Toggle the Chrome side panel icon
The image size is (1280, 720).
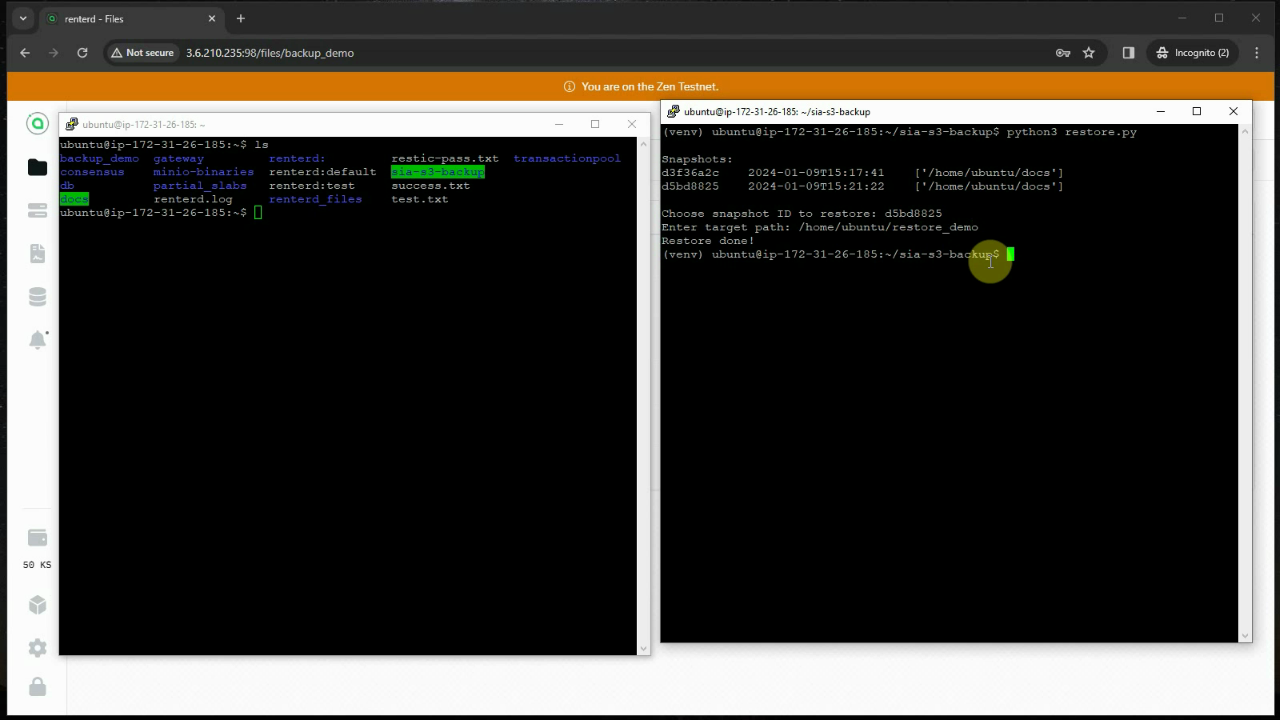click(x=1128, y=53)
